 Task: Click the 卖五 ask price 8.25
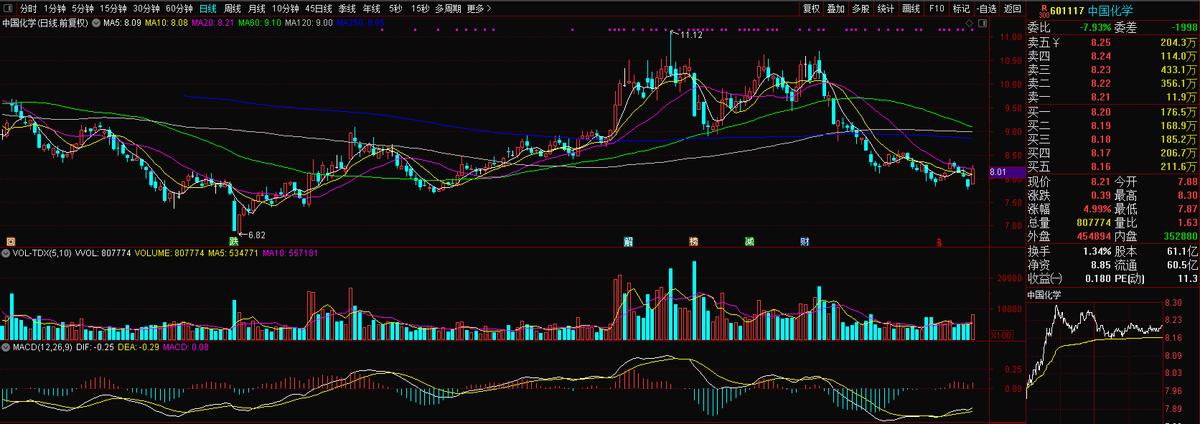1100,43
